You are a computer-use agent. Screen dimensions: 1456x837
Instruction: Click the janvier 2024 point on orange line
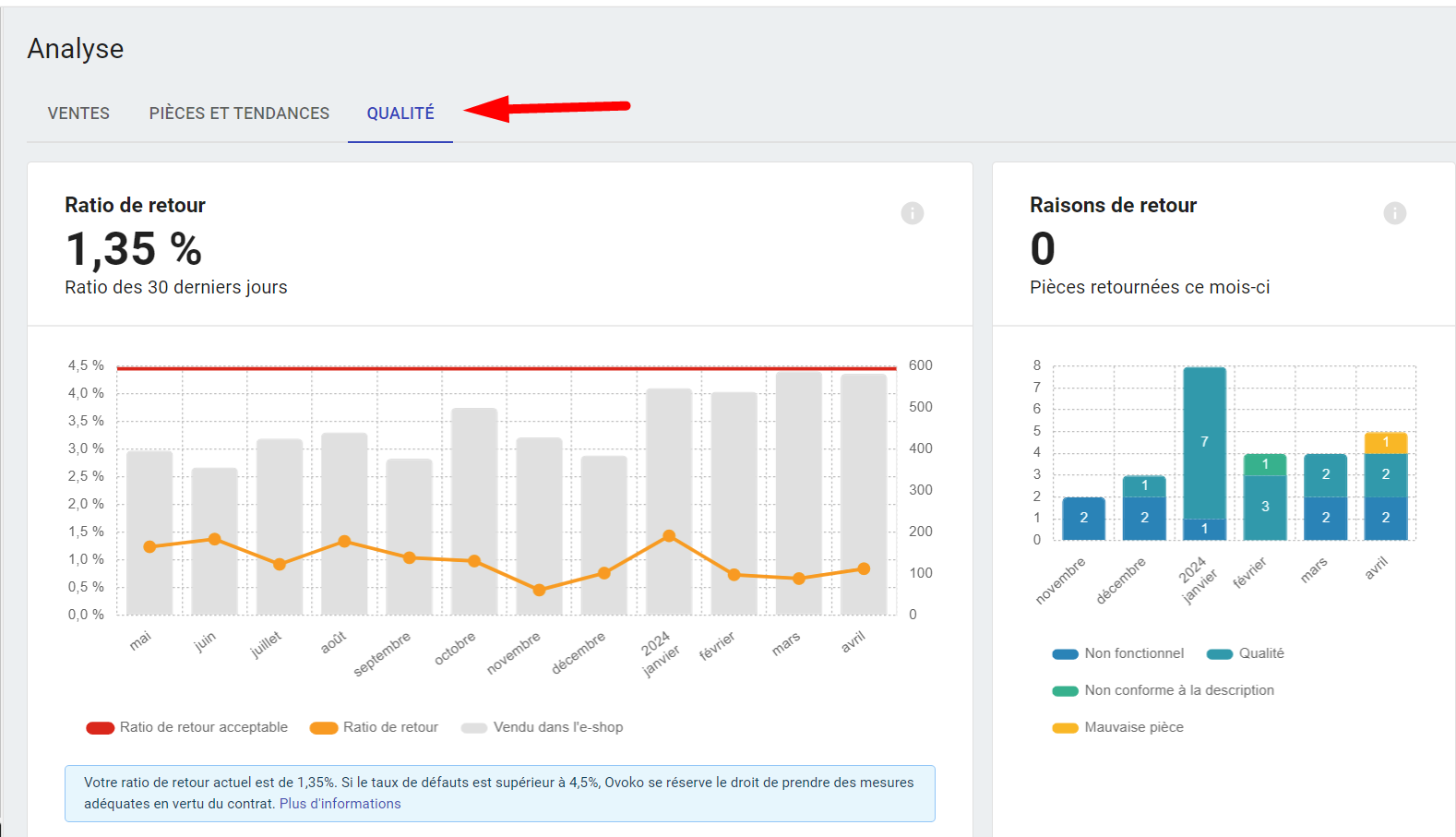(x=669, y=536)
